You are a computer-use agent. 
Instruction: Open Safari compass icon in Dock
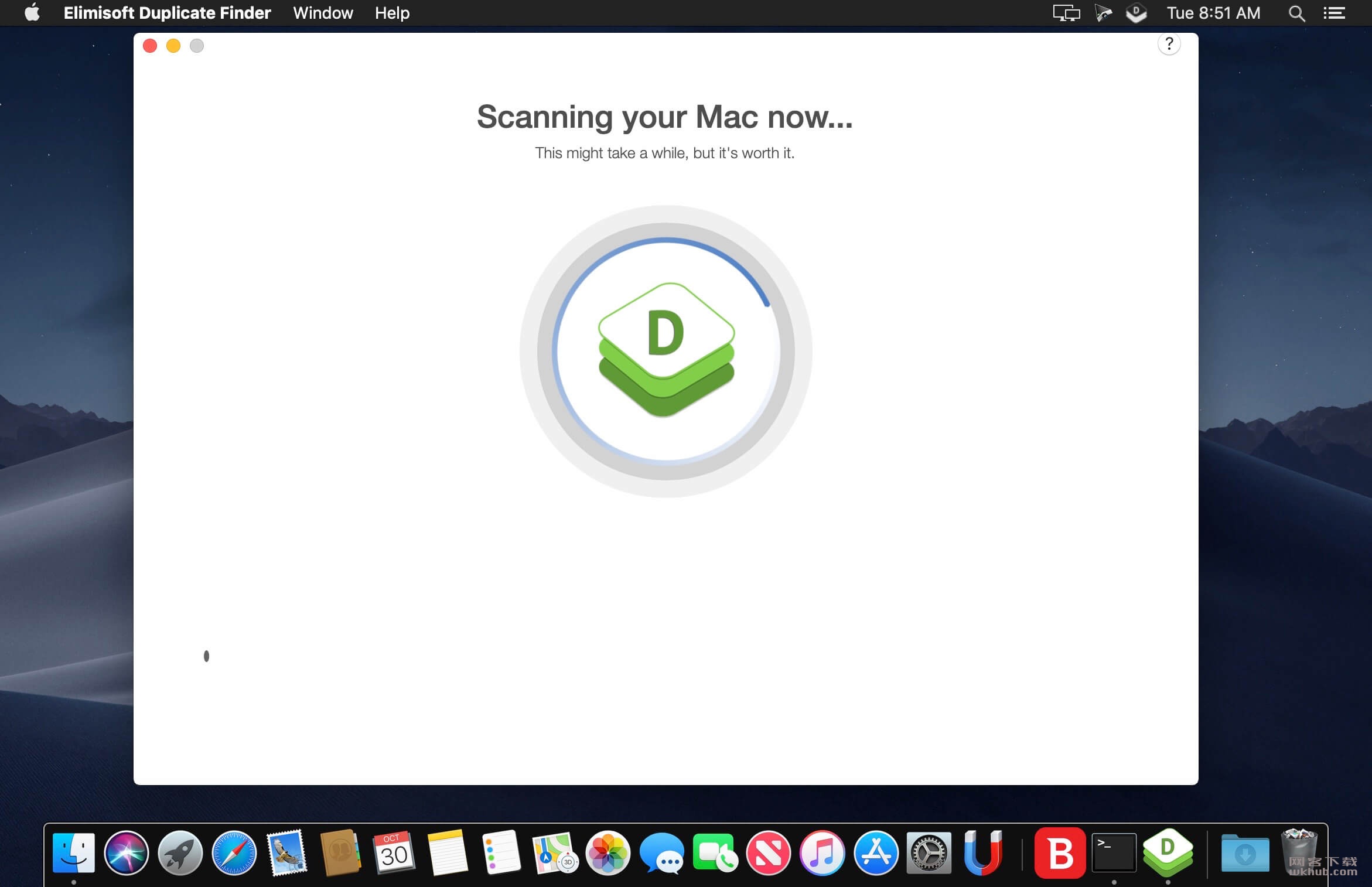click(x=234, y=852)
